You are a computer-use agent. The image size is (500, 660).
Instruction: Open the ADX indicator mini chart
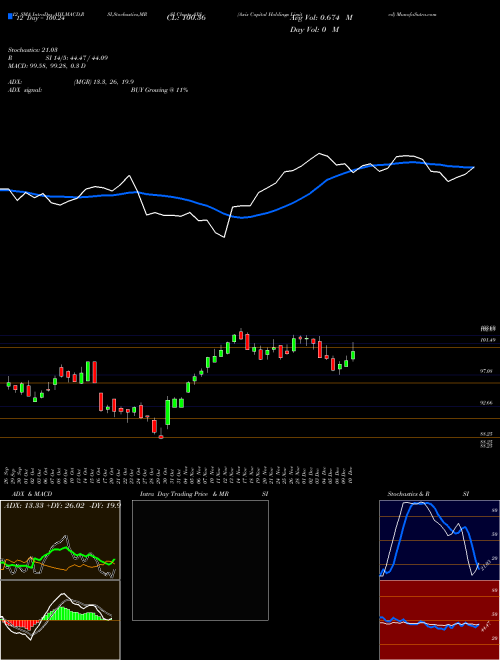coord(60,540)
